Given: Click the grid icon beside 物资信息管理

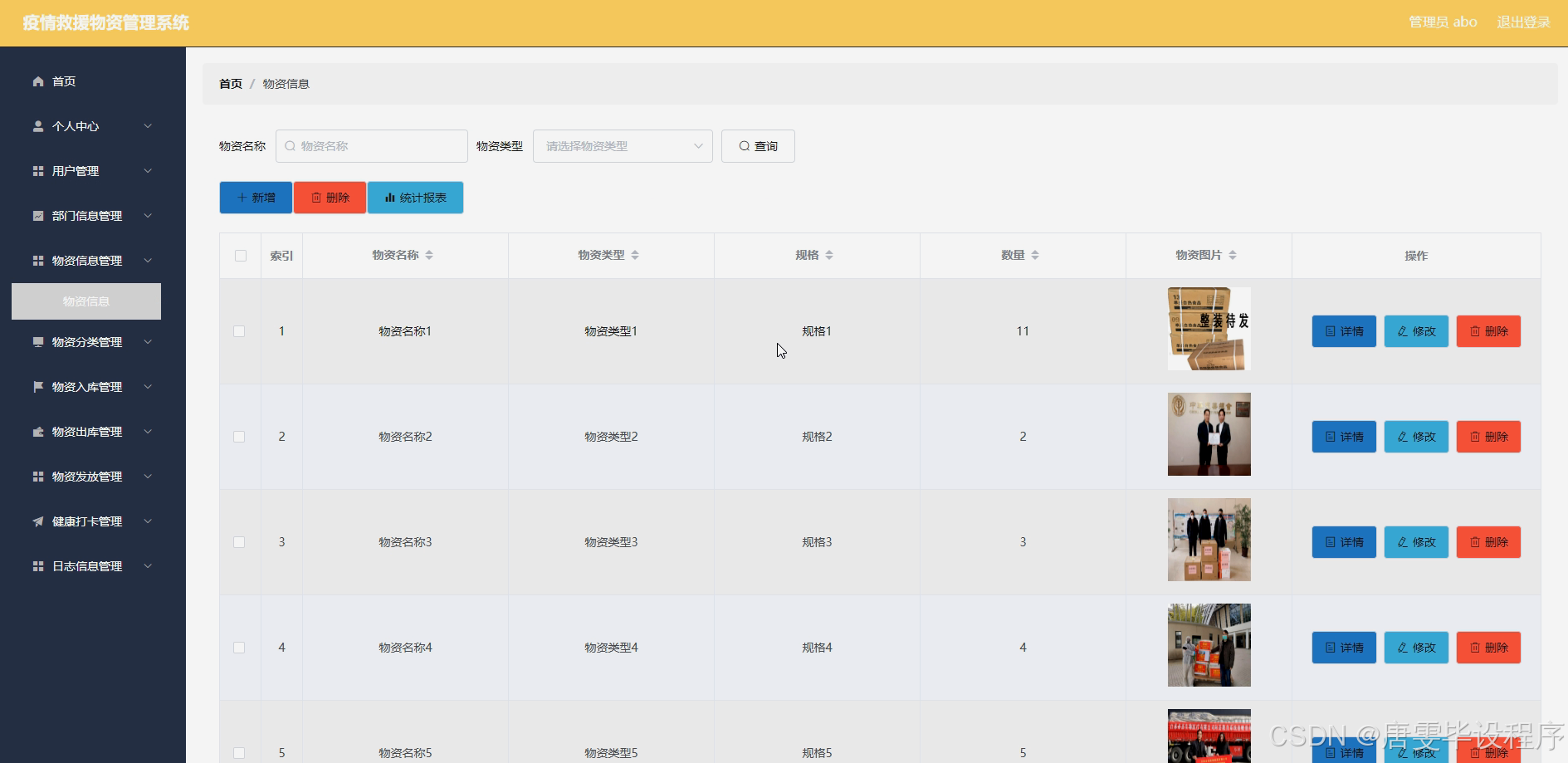Looking at the screenshot, I should coord(38,261).
